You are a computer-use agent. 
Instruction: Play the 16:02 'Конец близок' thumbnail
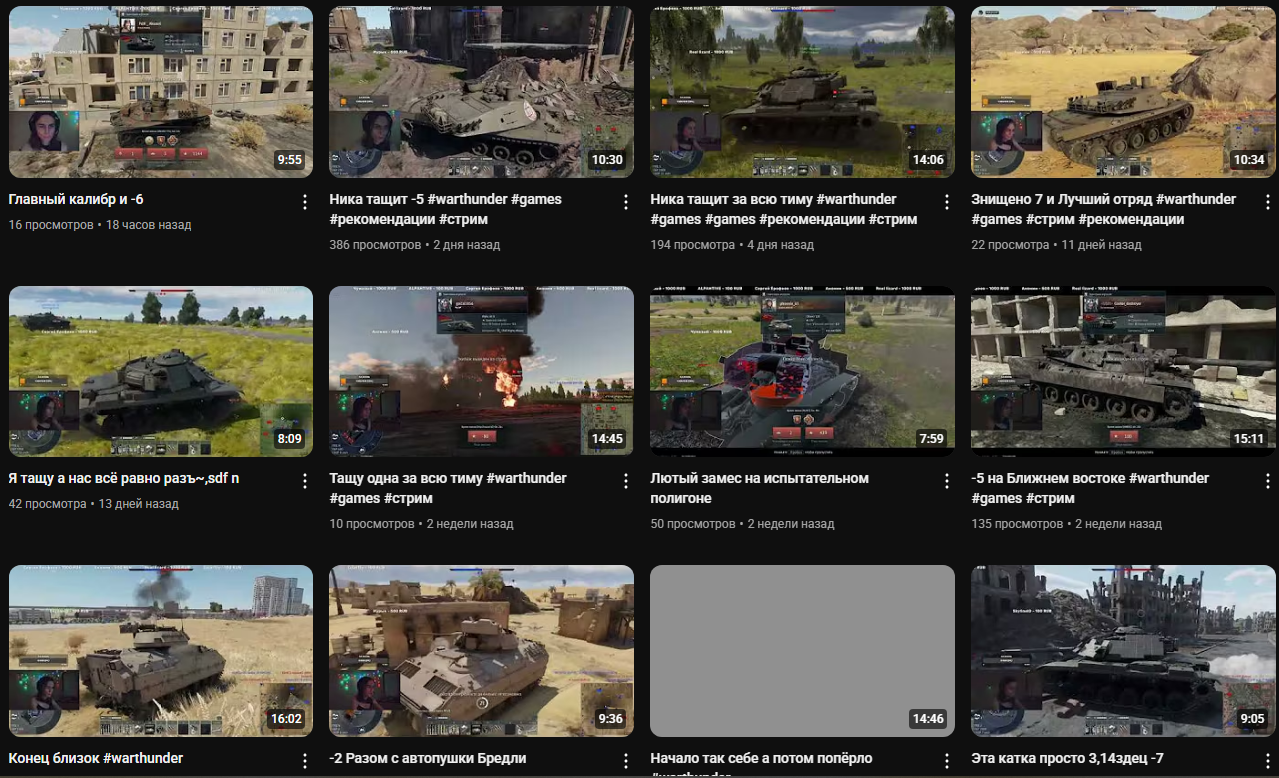tap(161, 651)
